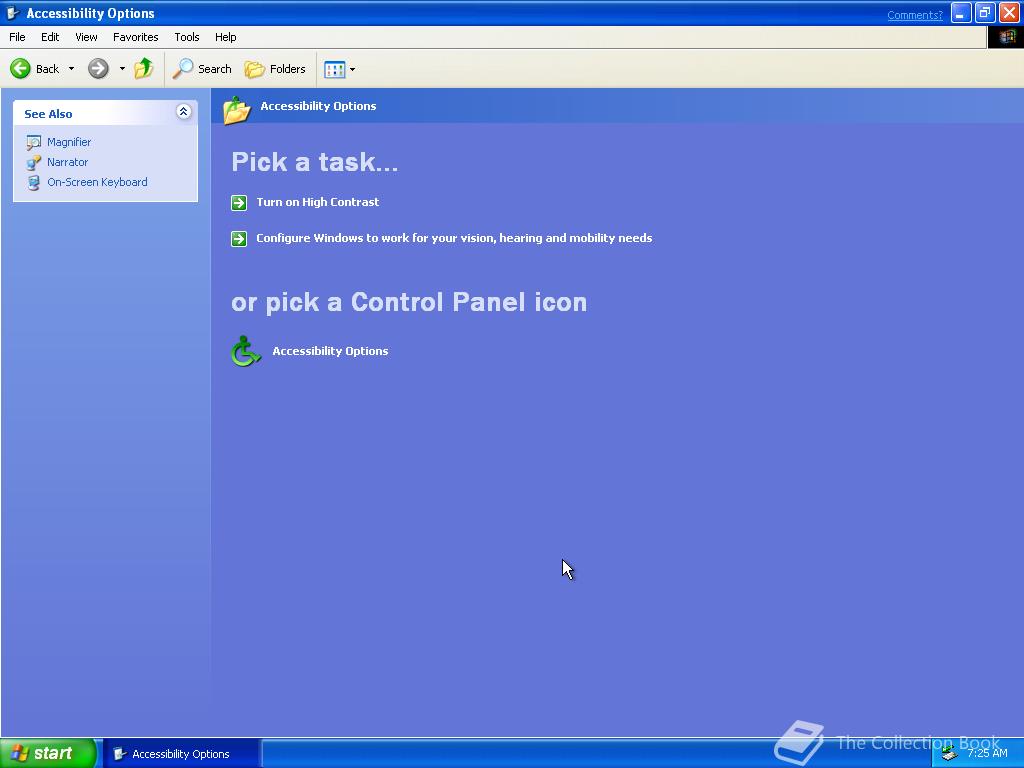
Task: Open the File menu
Action: (17, 37)
